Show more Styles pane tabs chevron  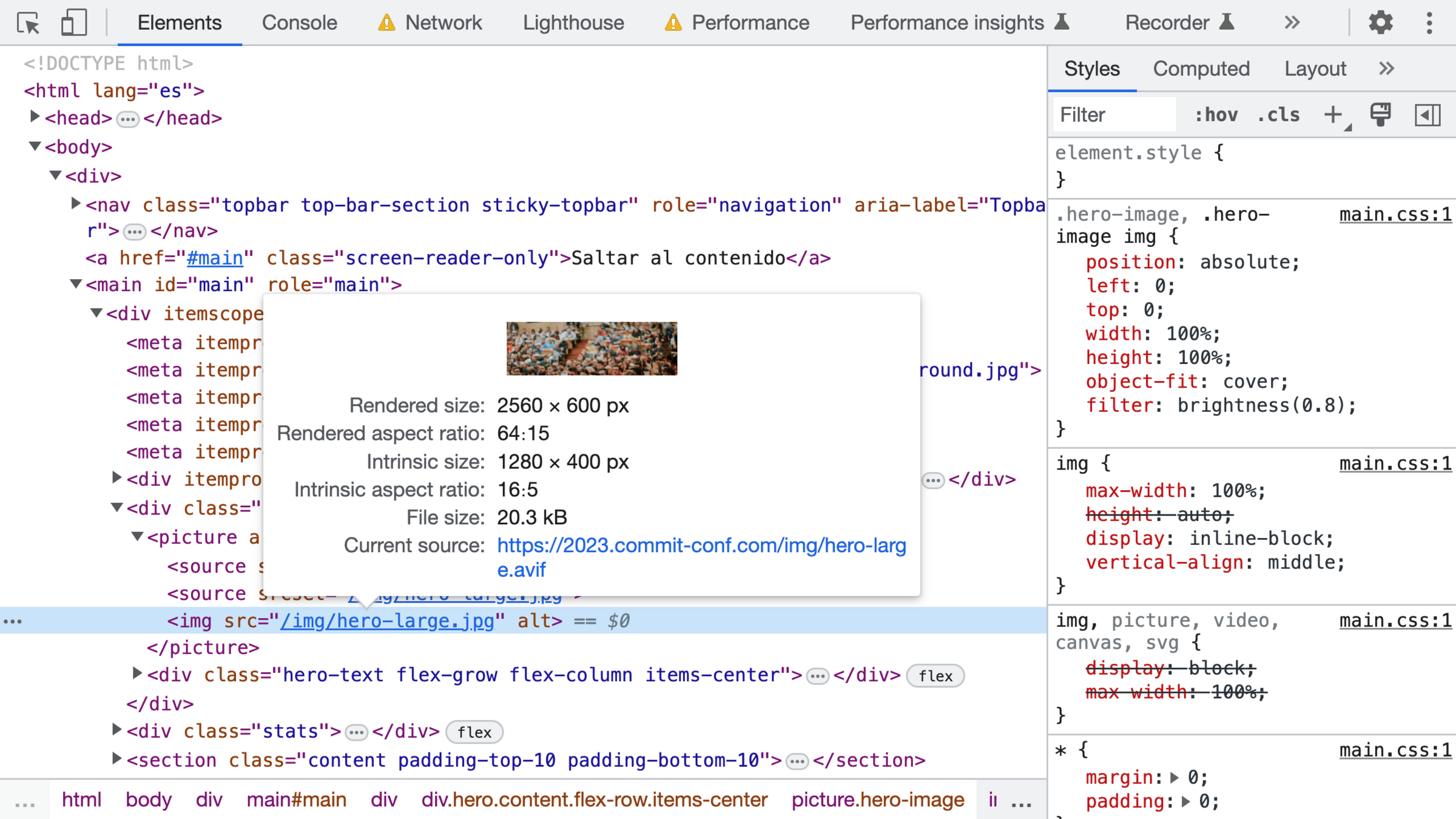click(x=1386, y=69)
